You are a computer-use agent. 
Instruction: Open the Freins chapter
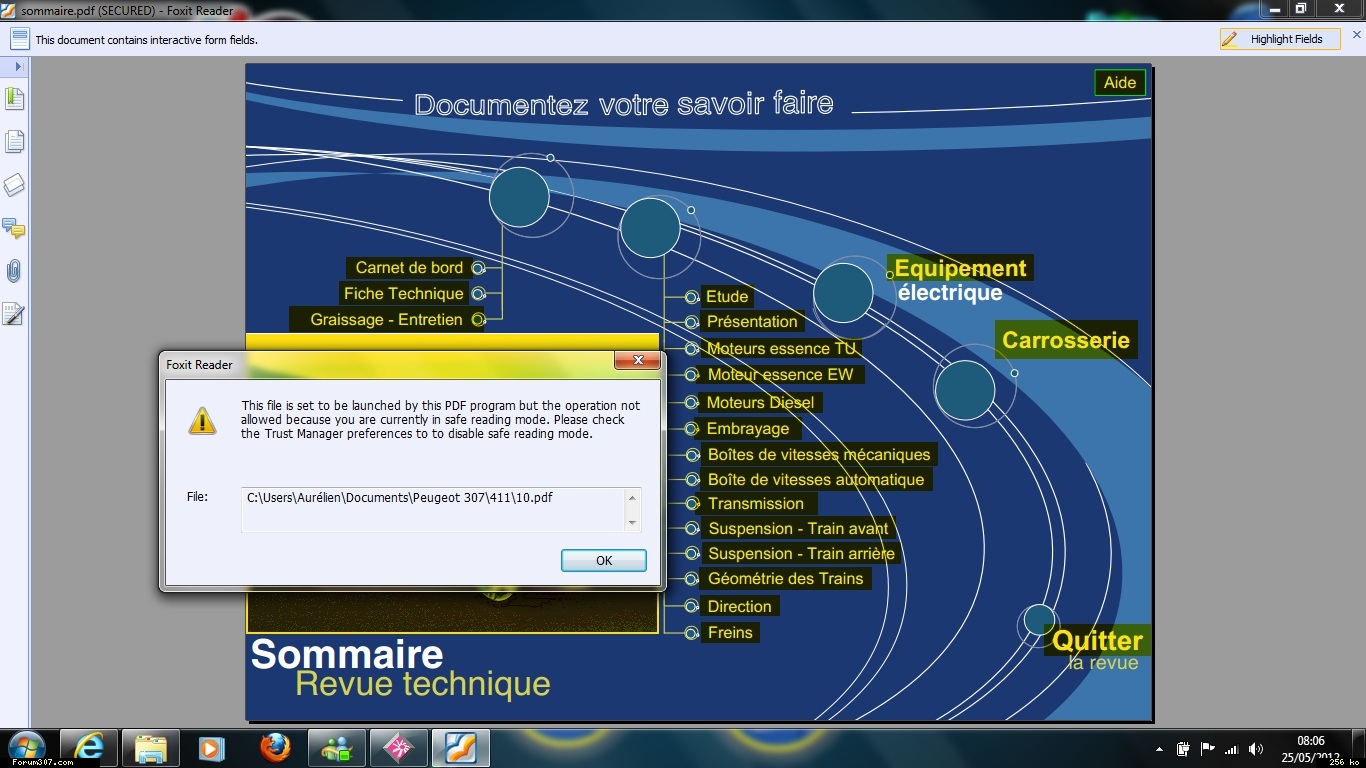730,633
